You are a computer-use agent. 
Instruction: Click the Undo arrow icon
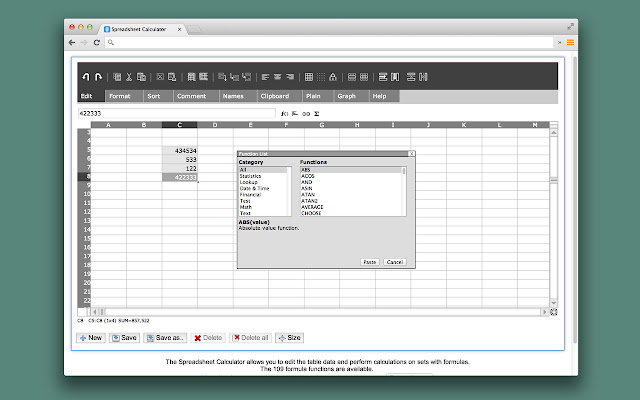point(86,77)
